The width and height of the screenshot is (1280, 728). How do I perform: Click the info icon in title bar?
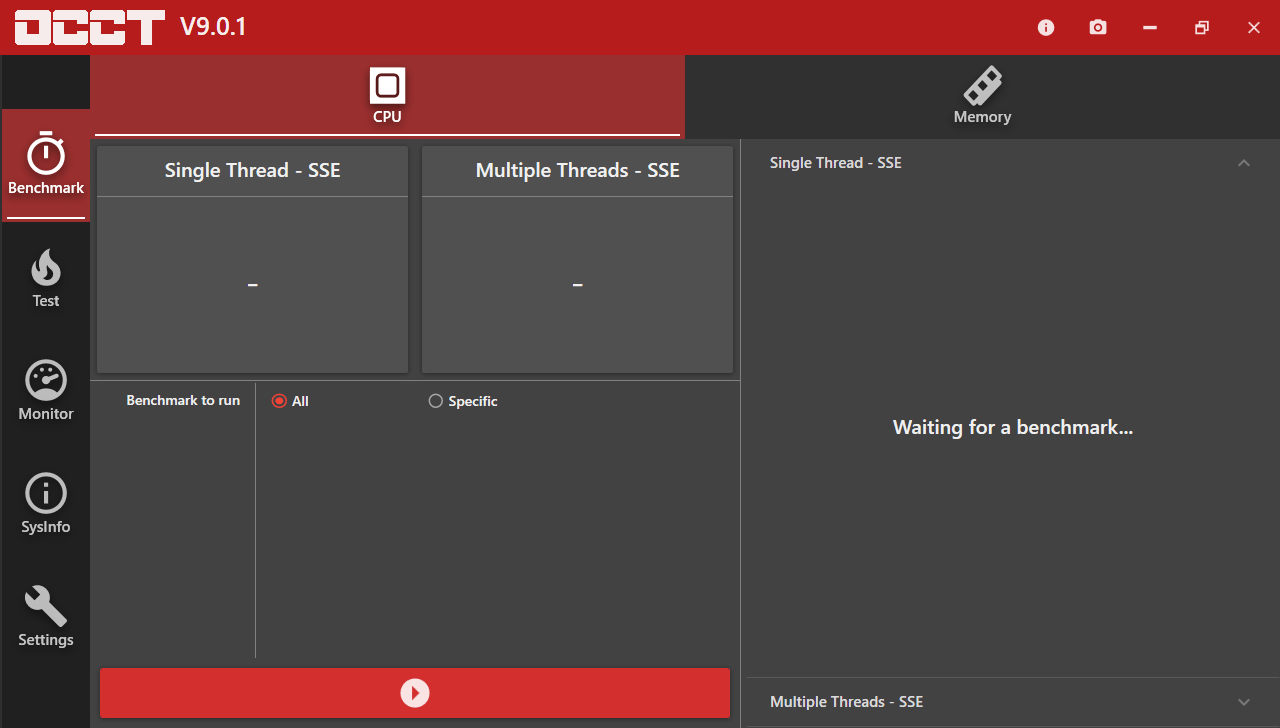pos(1046,27)
